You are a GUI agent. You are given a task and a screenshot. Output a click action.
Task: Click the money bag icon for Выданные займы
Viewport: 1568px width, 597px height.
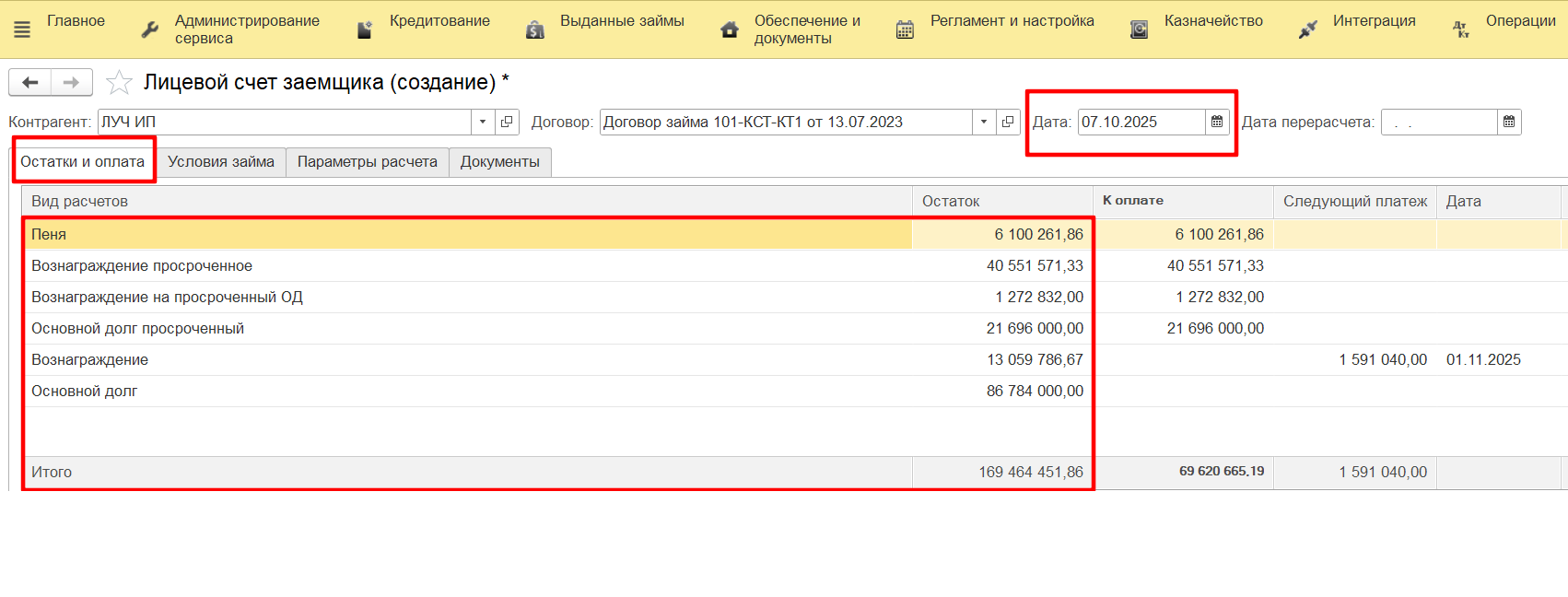tap(534, 29)
